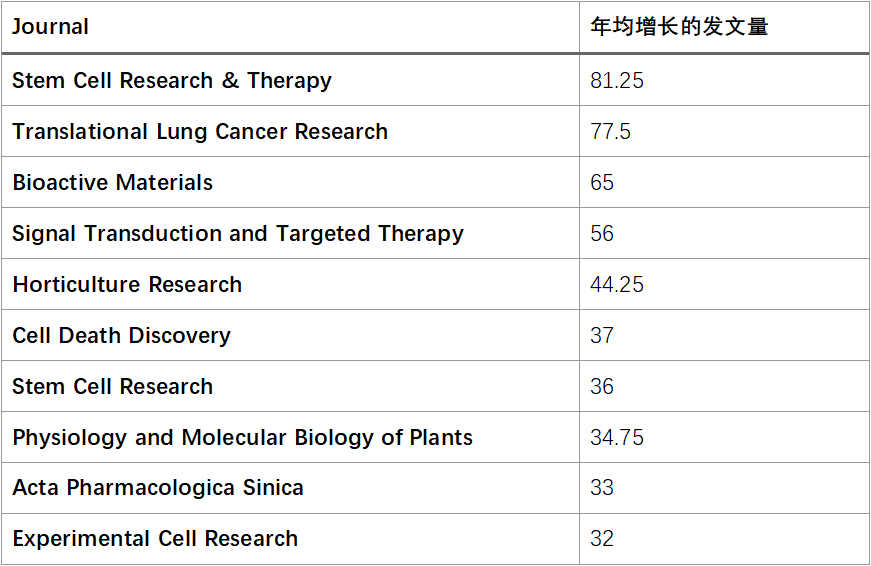Select Signal Transduction and Targeted Therapy cell
Screen dimensions: 871x566
pyautogui.click(x=290, y=233)
